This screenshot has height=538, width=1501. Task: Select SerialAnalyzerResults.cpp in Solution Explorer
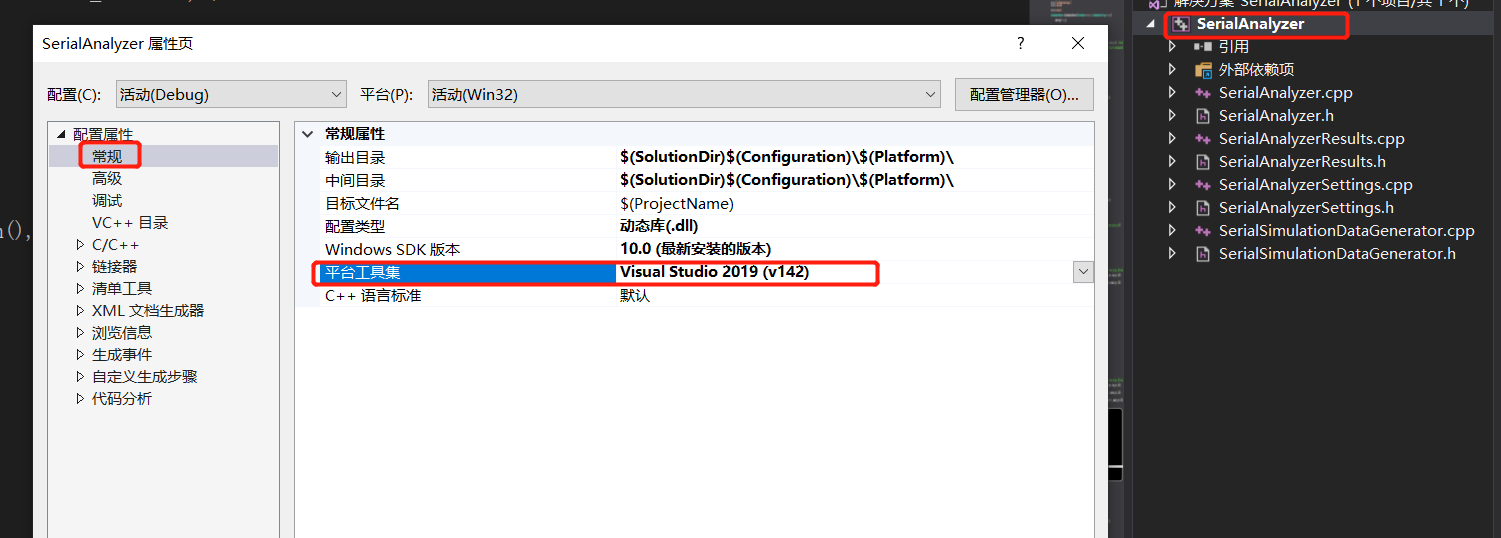tap(1311, 139)
